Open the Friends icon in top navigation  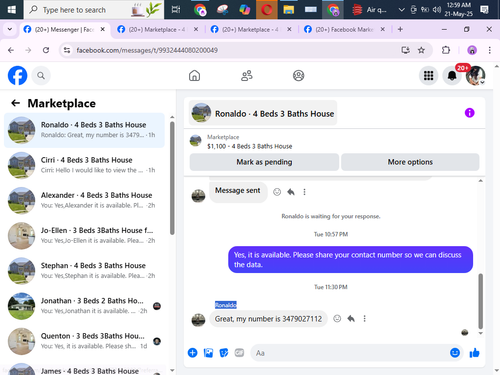click(247, 76)
